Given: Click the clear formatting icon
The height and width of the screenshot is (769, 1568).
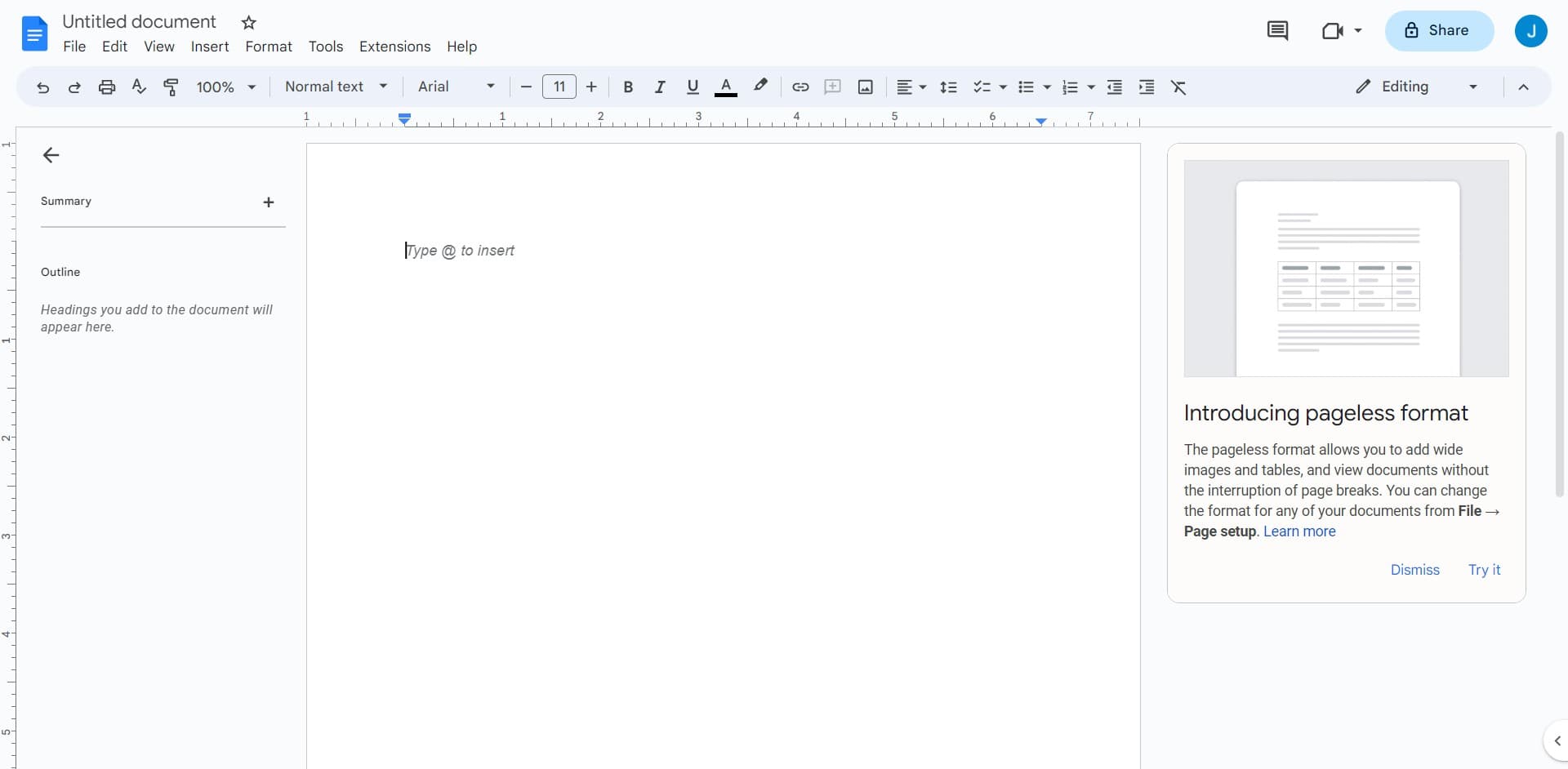Looking at the screenshot, I should 1178,87.
